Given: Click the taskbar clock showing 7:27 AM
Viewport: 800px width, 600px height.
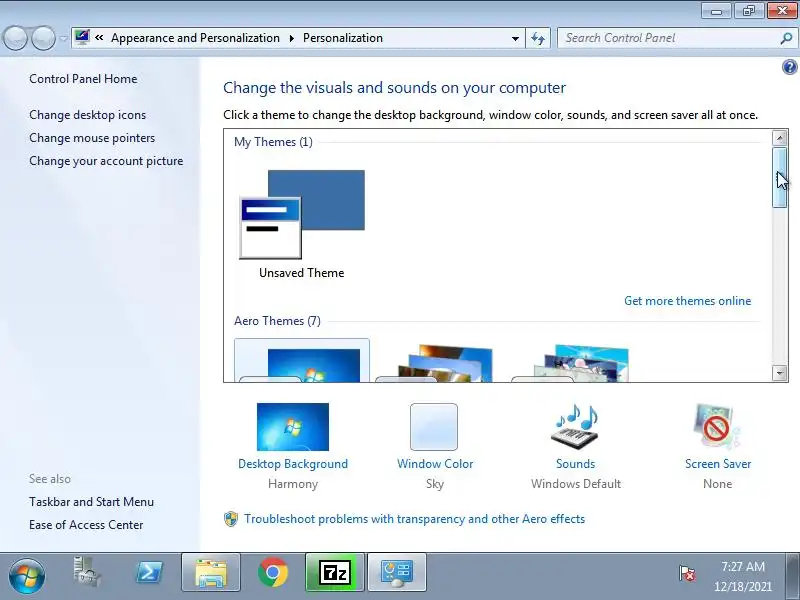Looking at the screenshot, I should point(742,577).
